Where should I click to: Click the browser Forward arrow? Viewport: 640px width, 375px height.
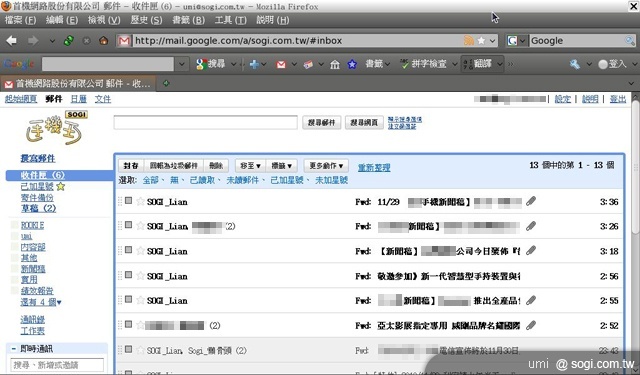(x=33, y=40)
